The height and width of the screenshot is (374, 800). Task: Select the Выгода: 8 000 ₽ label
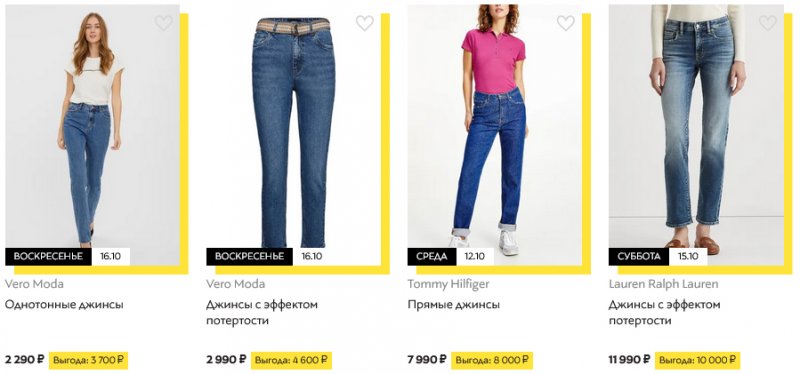coord(492,360)
